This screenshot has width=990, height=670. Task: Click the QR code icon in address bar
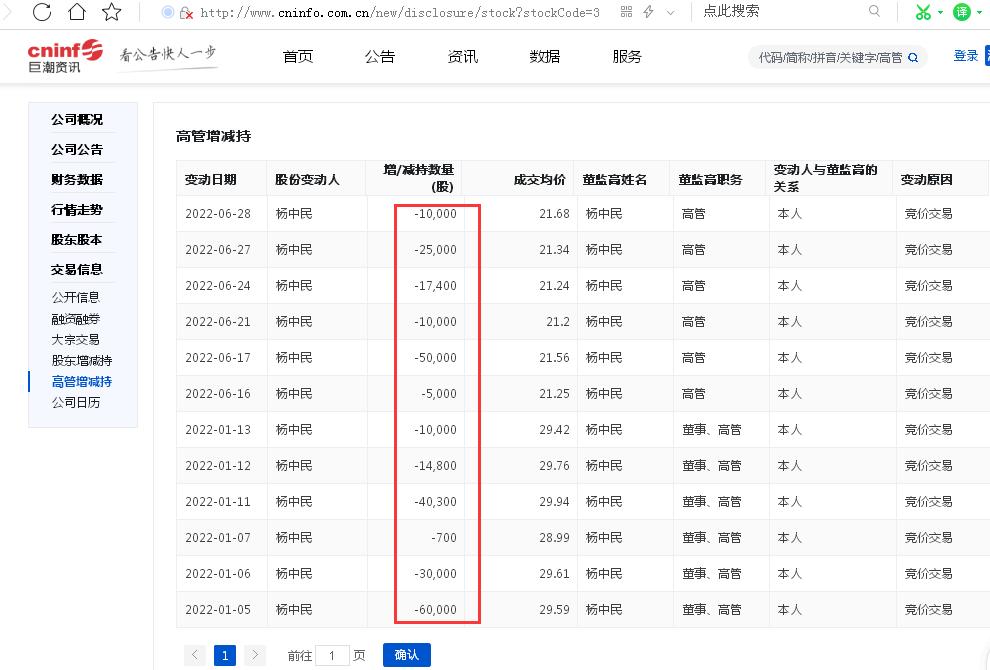pos(627,11)
